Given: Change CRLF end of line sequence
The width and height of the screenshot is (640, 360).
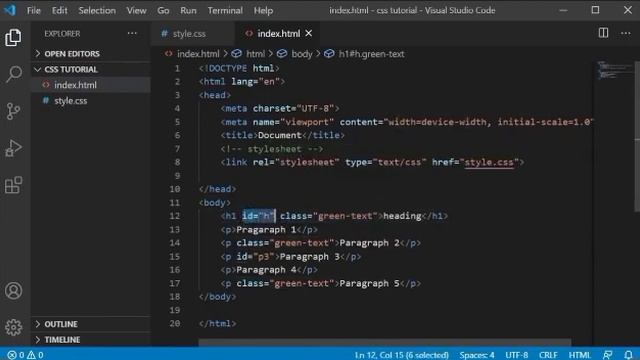Looking at the screenshot, I should tap(548, 355).
